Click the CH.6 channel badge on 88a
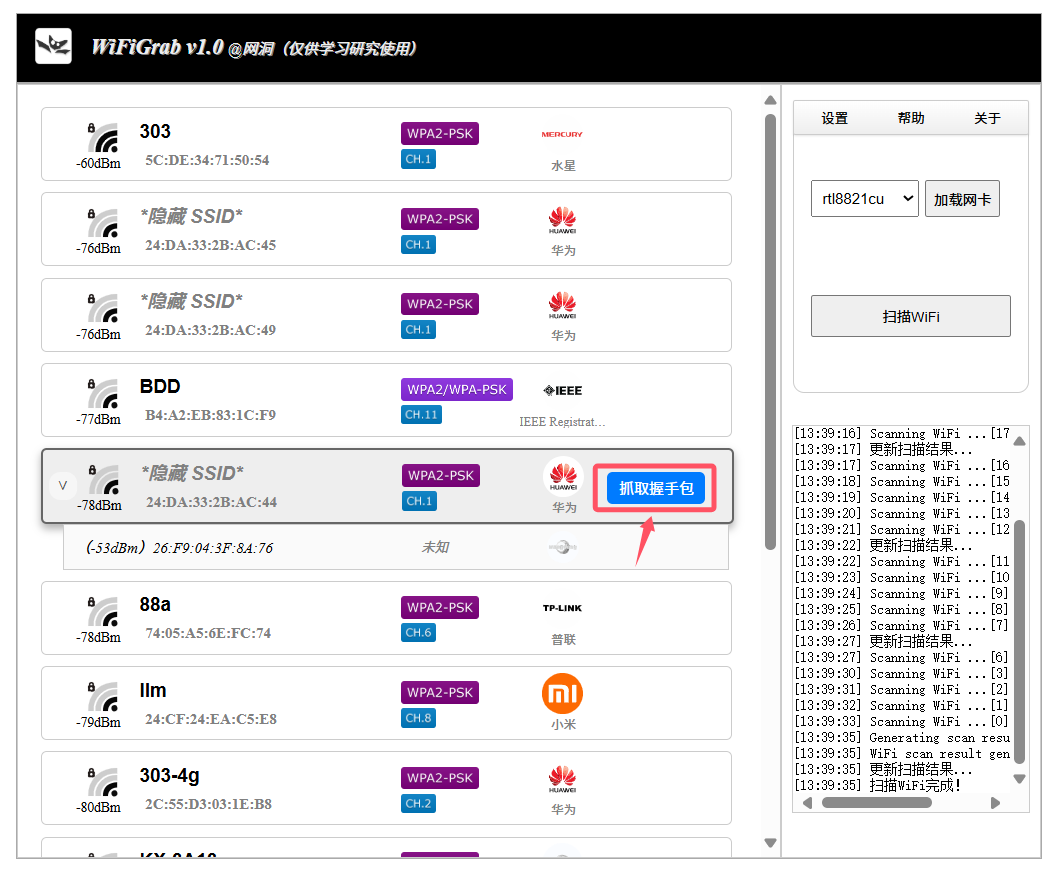Screen dimensions: 1050x869 419,632
